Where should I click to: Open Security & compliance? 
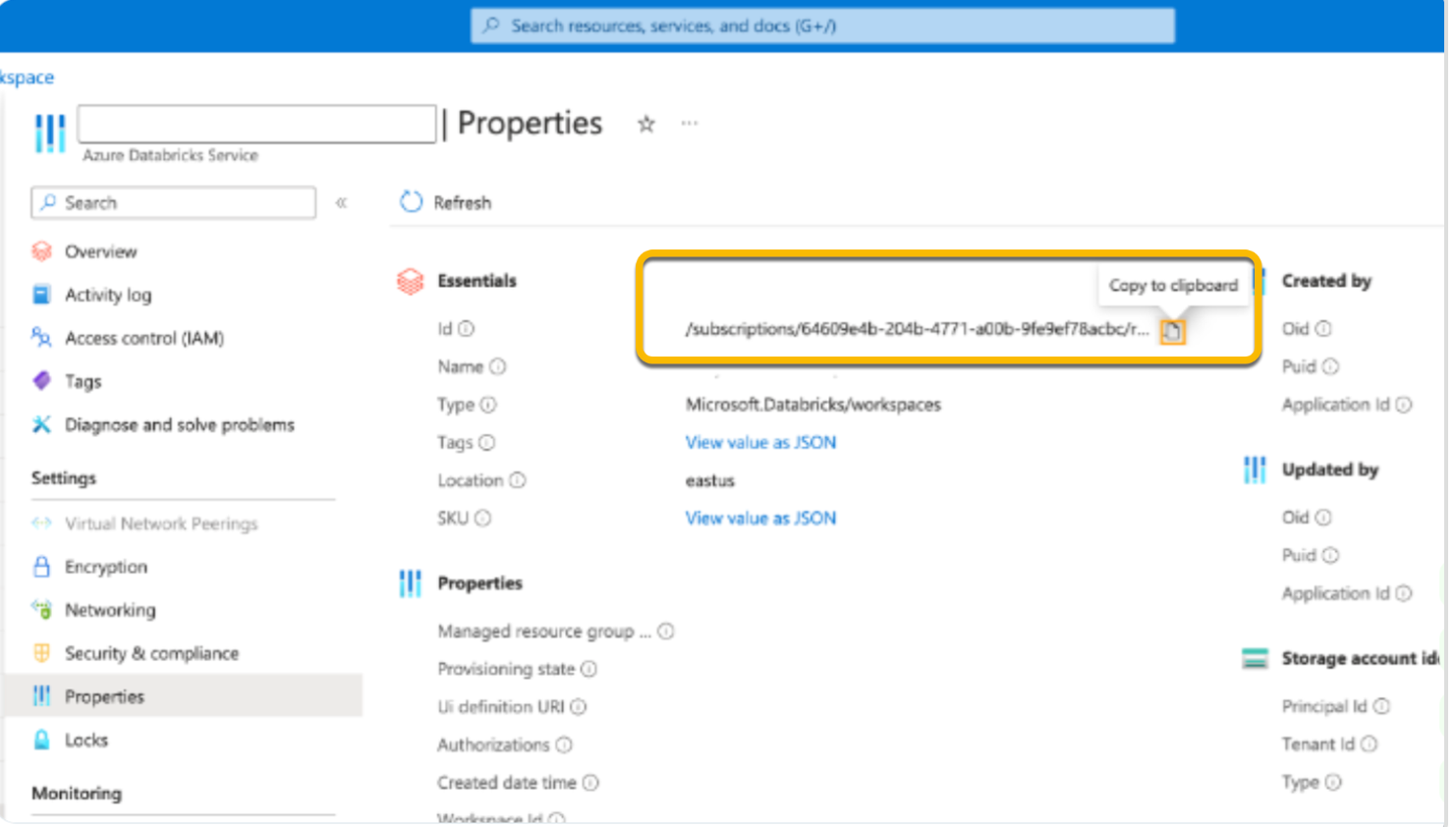pos(151,653)
